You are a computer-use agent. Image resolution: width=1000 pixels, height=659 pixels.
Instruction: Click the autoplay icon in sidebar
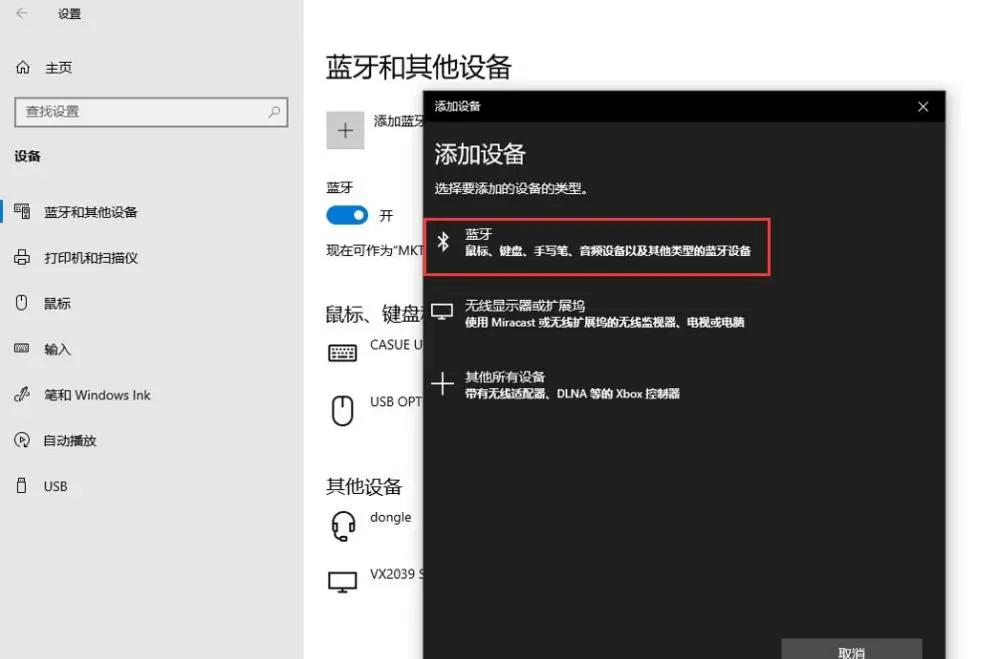click(22, 440)
